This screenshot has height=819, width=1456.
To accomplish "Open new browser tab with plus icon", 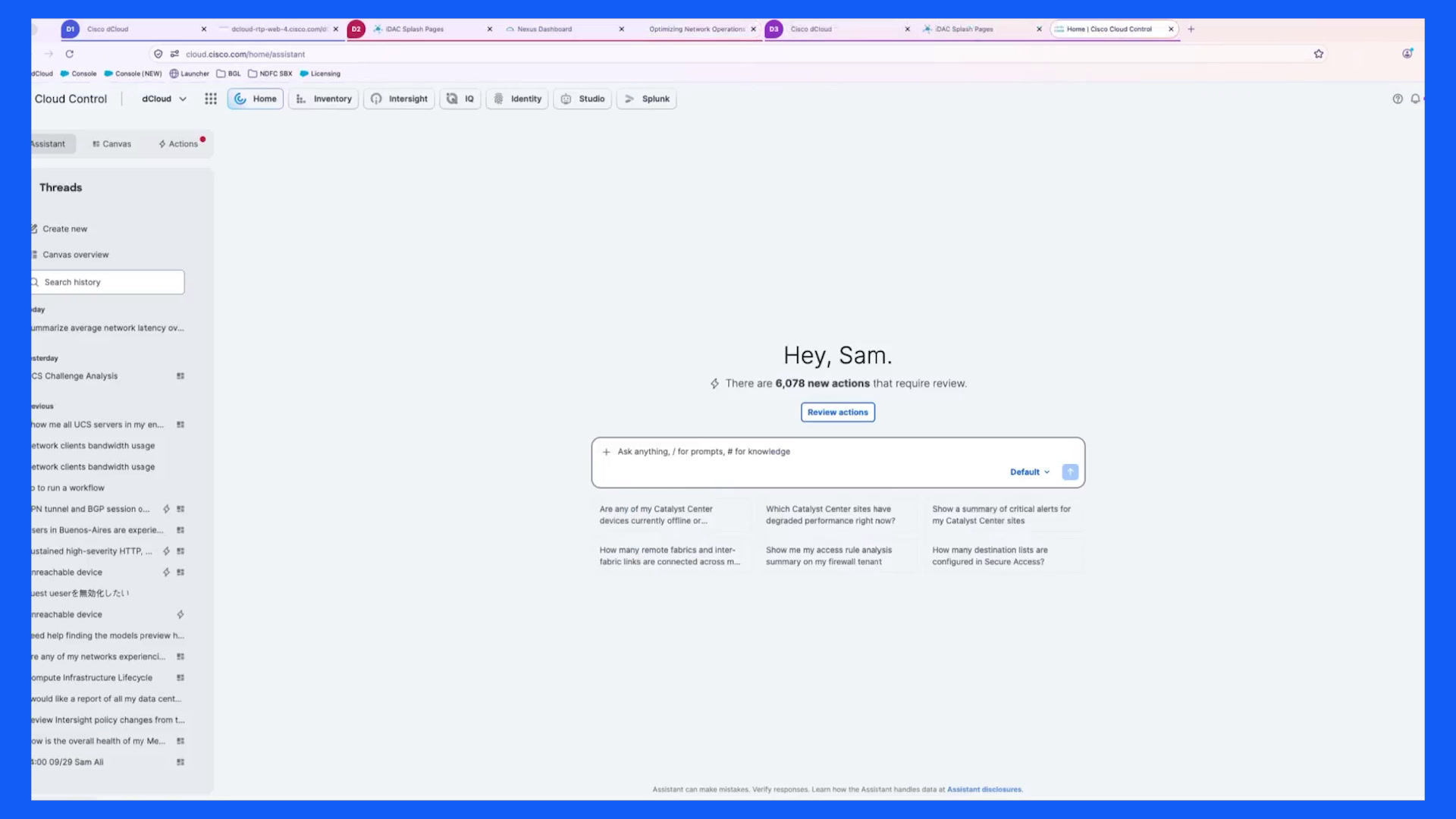I will pyautogui.click(x=1191, y=29).
